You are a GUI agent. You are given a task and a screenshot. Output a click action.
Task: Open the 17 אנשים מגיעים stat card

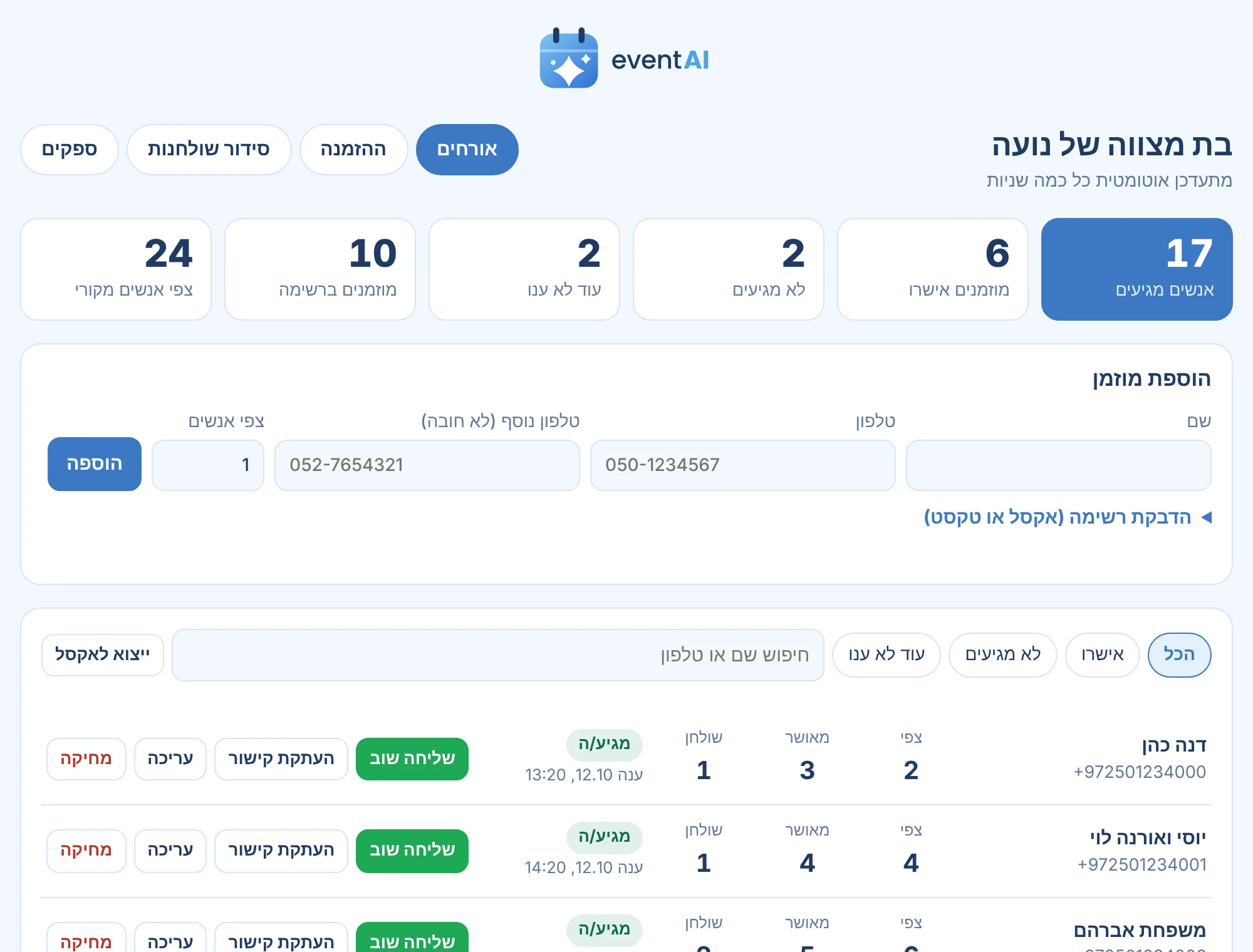point(1136,269)
